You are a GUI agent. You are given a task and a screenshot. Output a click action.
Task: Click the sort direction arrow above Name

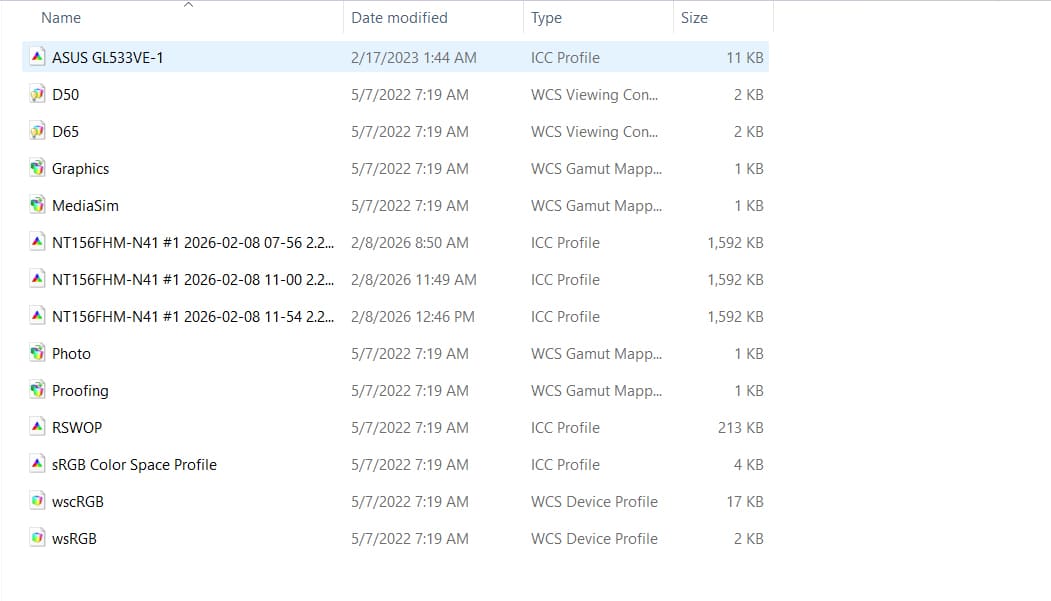(188, 5)
